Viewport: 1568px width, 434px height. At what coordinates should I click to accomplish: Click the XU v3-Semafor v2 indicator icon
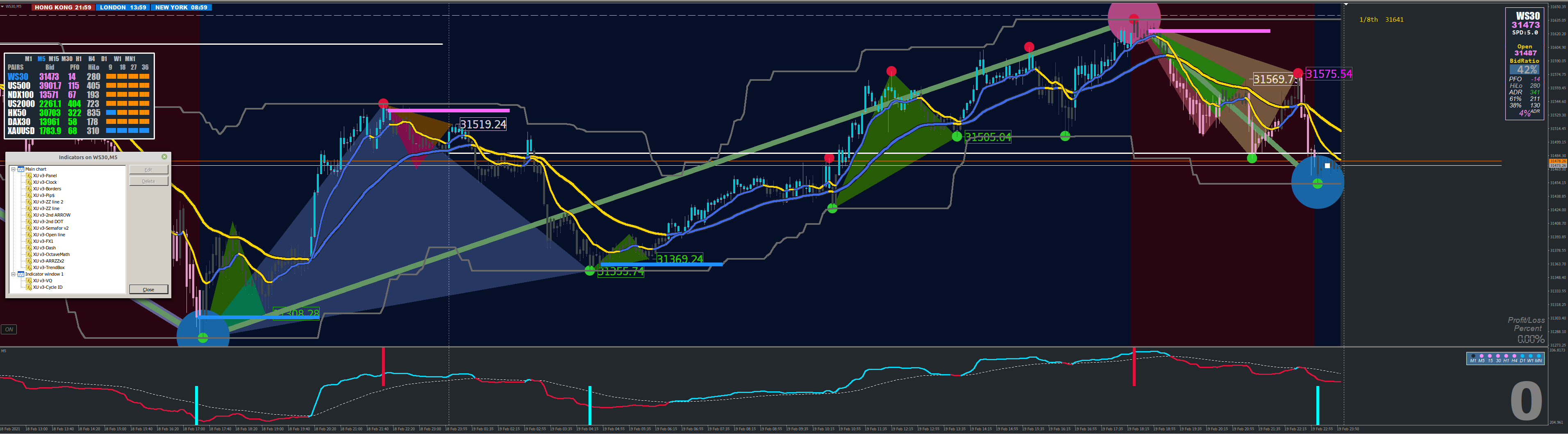click(29, 228)
